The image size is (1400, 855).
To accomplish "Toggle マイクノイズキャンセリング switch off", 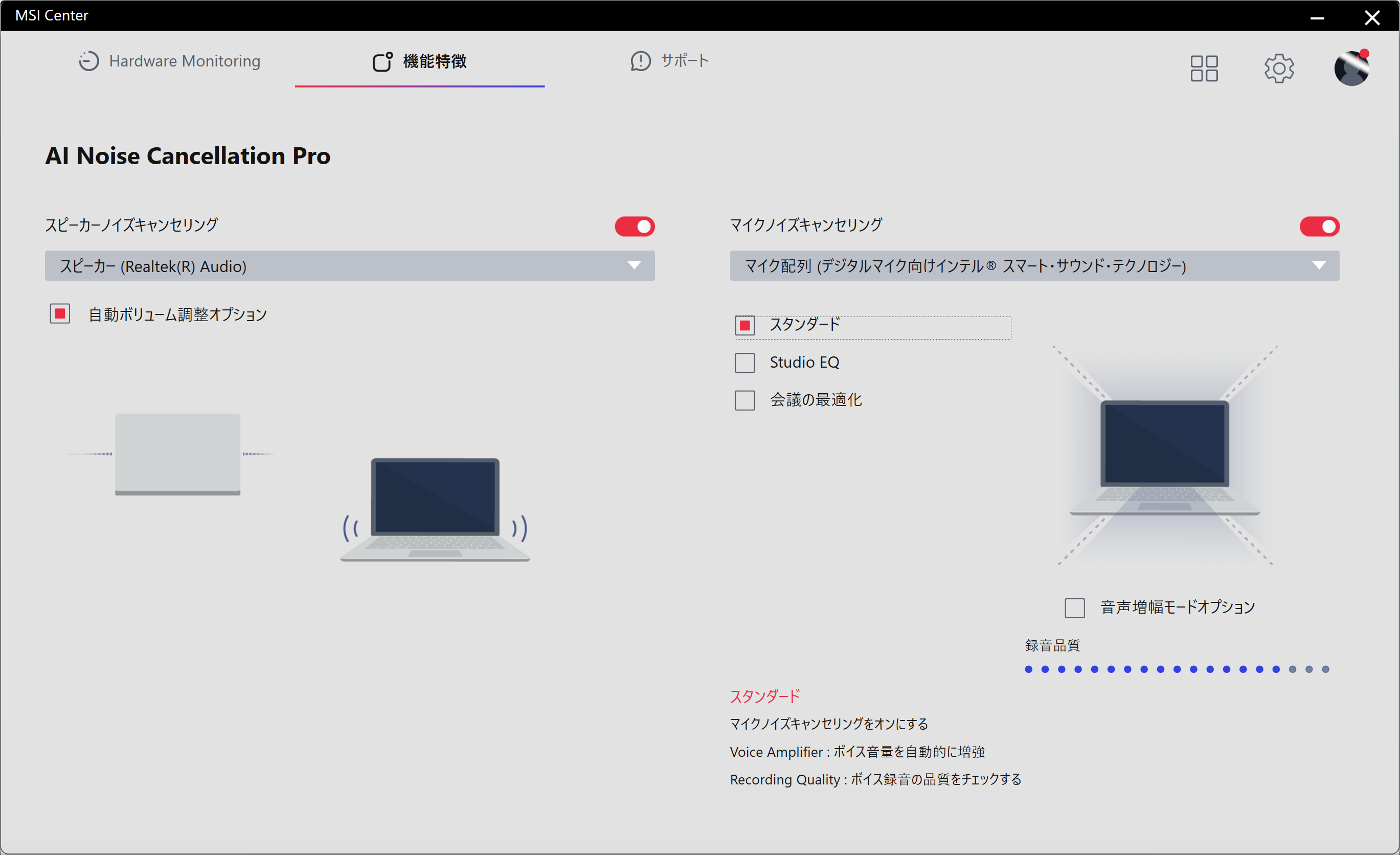I will click(x=1319, y=226).
